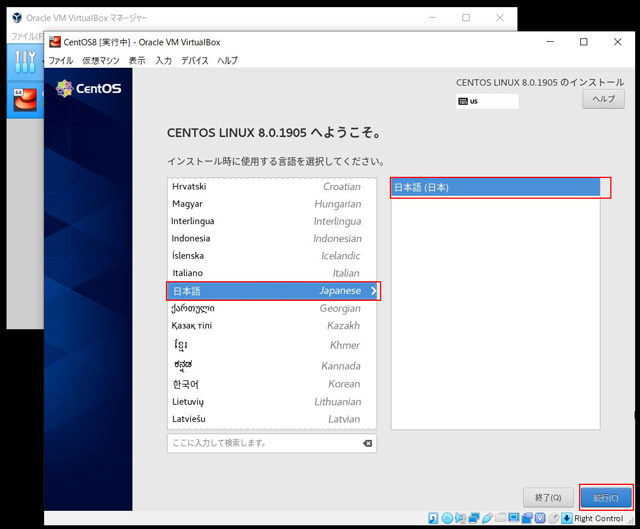
Task: Select 한국어 Korean language
Action: pos(272,384)
